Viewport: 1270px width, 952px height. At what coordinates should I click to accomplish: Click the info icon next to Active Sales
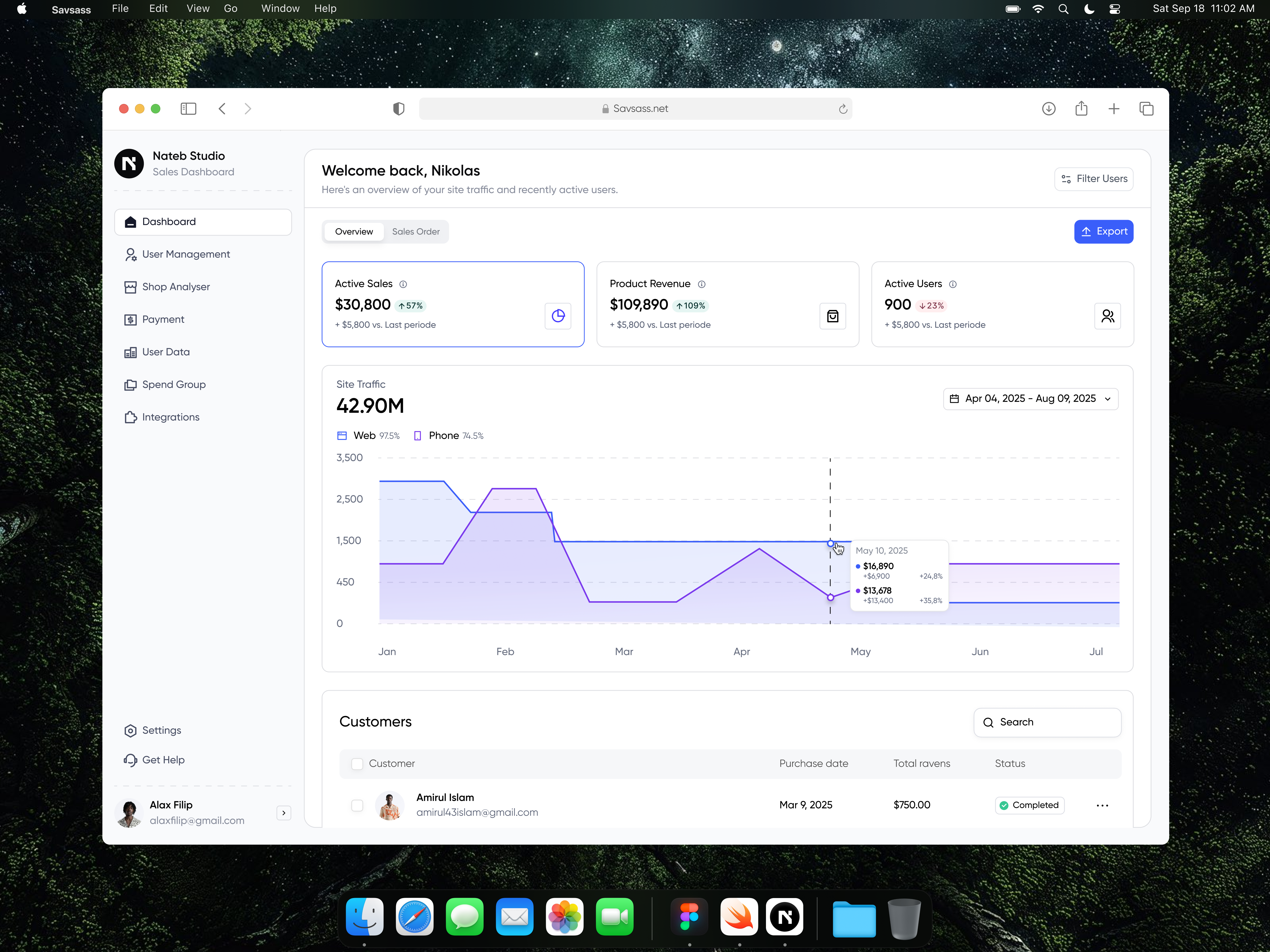[x=403, y=284]
